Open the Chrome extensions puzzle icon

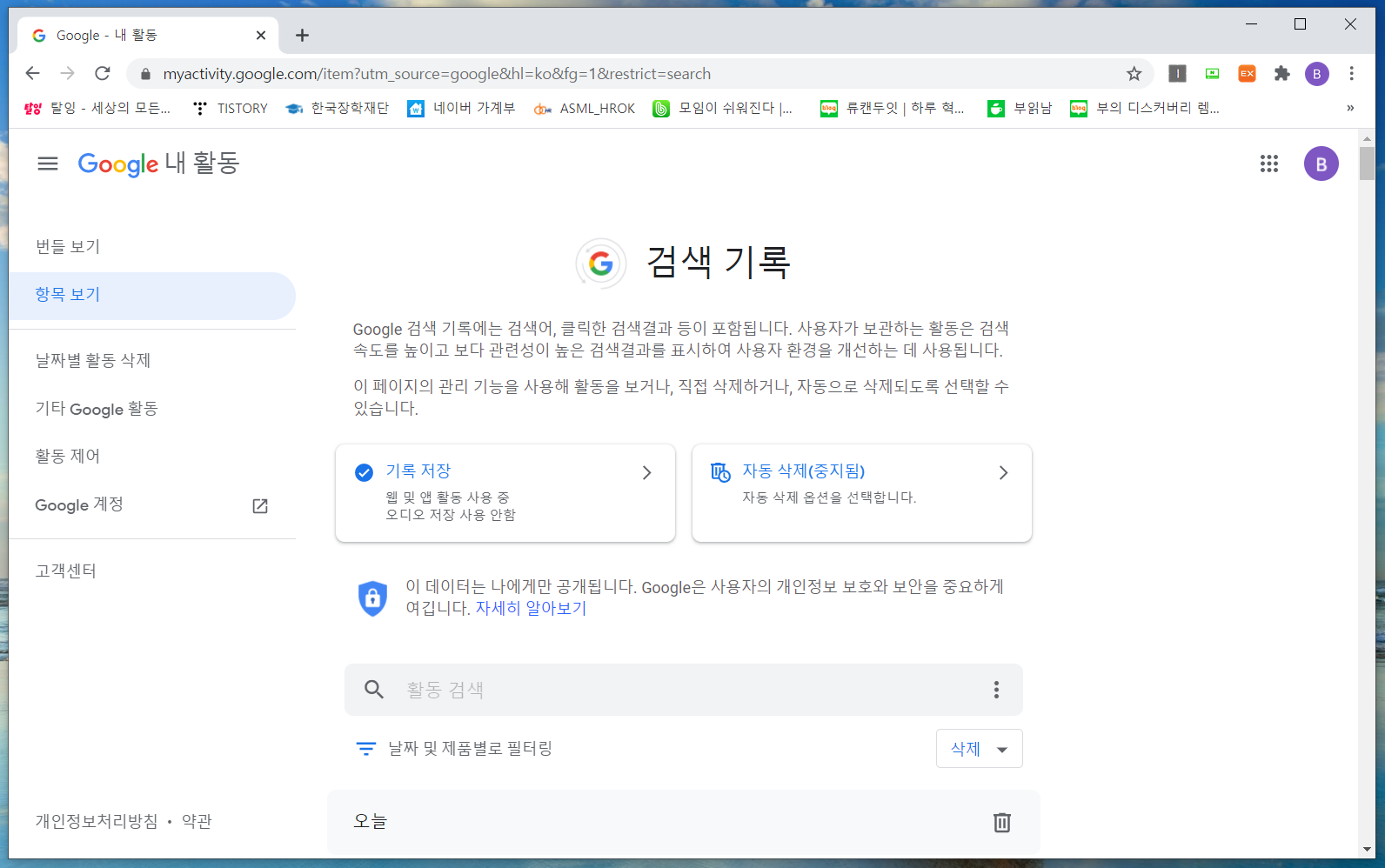tap(1281, 74)
